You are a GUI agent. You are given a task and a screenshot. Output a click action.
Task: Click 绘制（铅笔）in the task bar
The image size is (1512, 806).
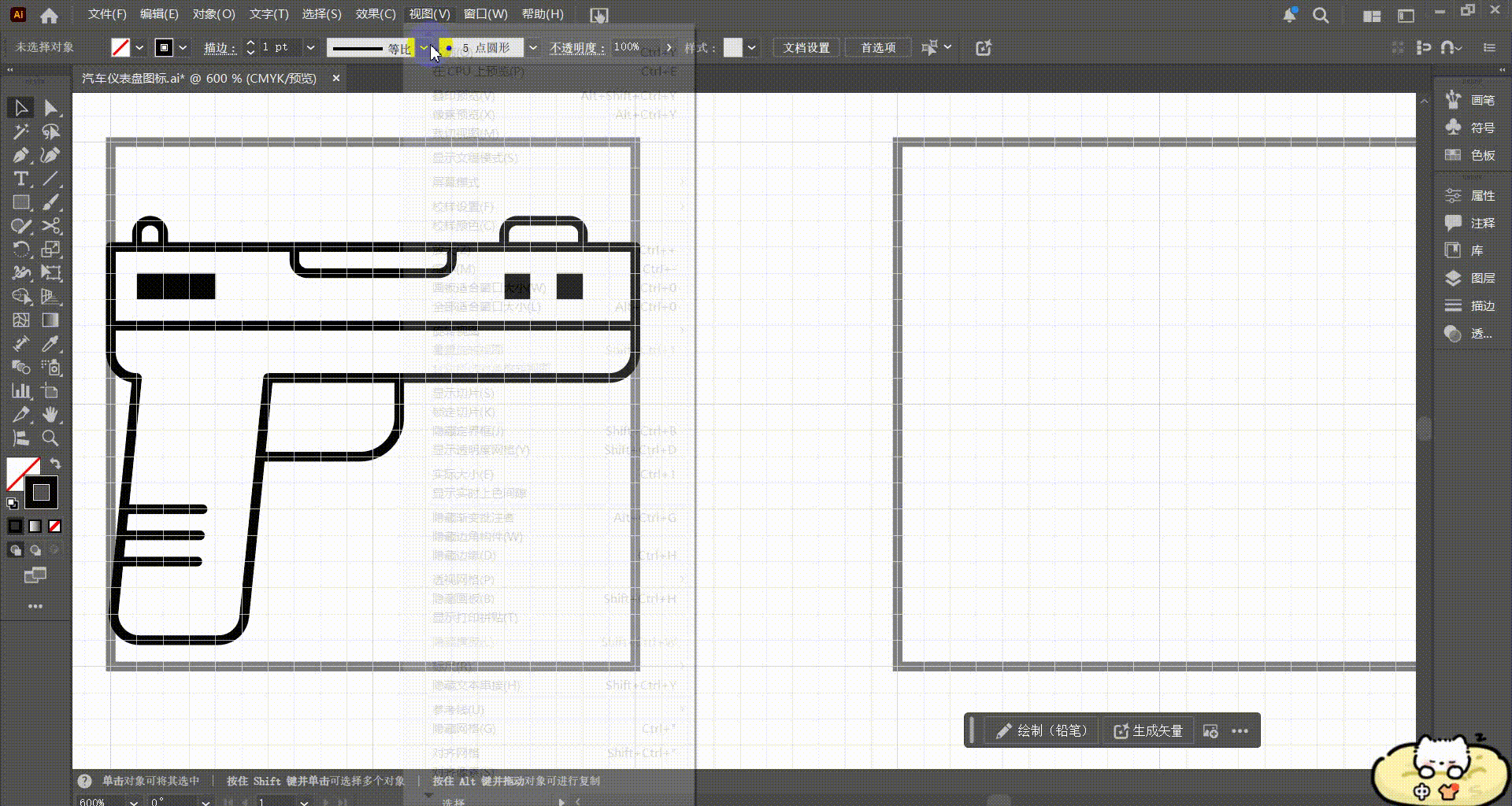pyautogui.click(x=1043, y=731)
